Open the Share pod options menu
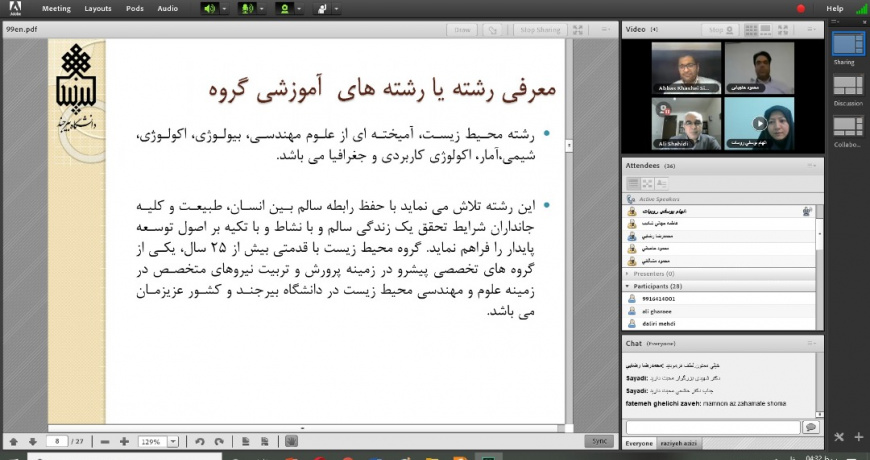This screenshot has height=460, width=870. (x=606, y=30)
